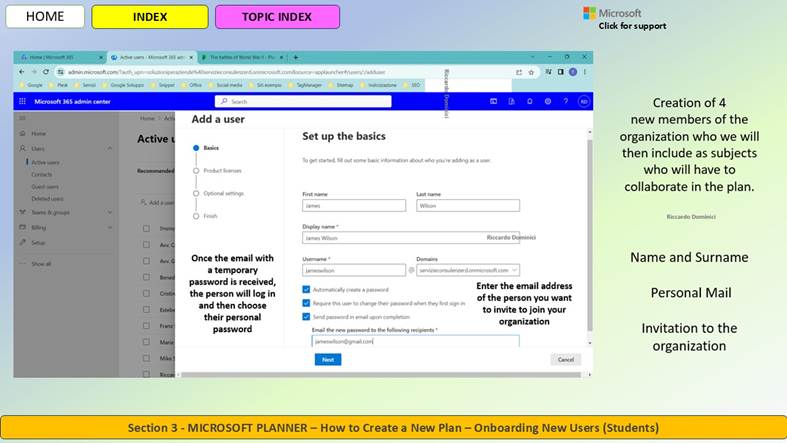
Task: Toggle Send password in email upon completion
Action: coord(306,317)
